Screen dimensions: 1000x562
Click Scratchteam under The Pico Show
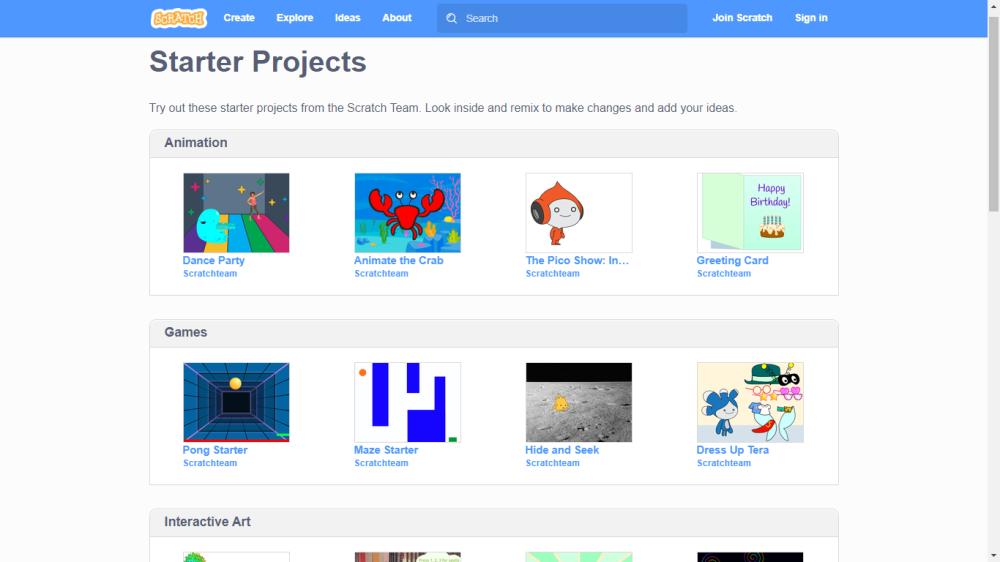tap(552, 273)
